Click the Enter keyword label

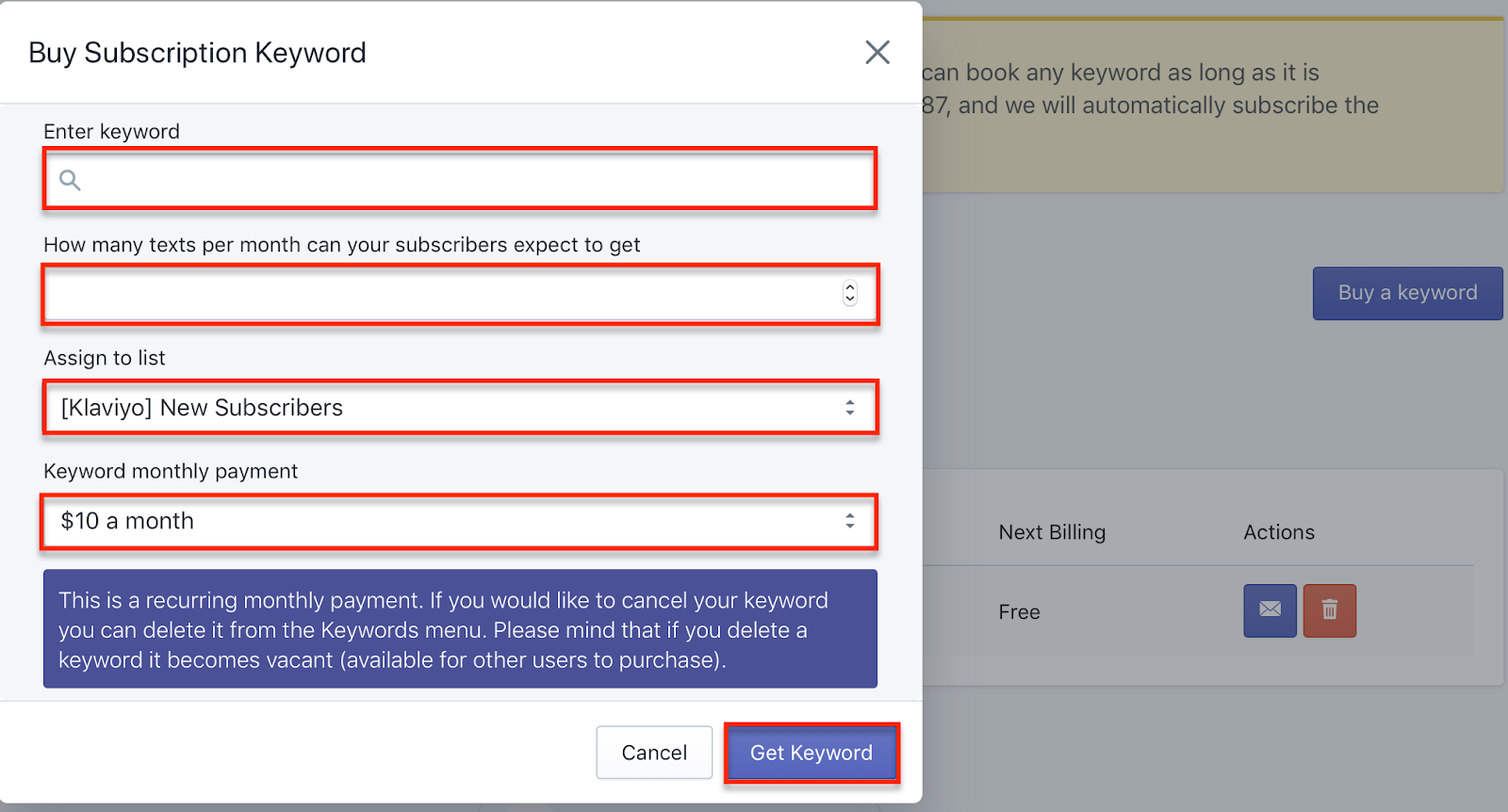pyautogui.click(x=111, y=132)
